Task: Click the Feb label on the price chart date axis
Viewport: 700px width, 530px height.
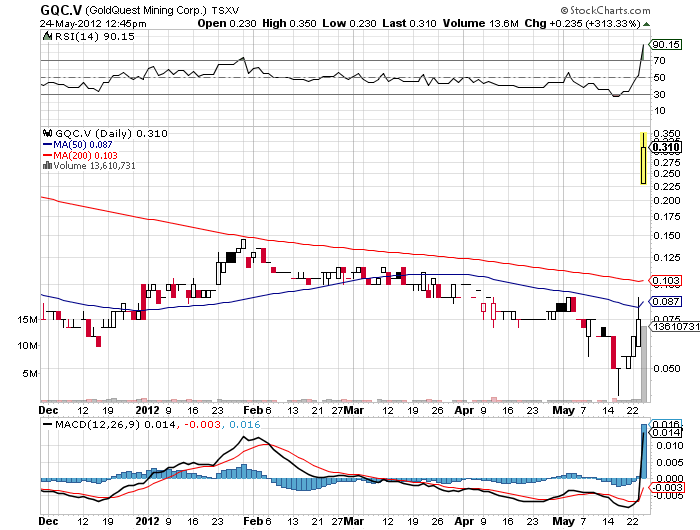Action: 253,410
